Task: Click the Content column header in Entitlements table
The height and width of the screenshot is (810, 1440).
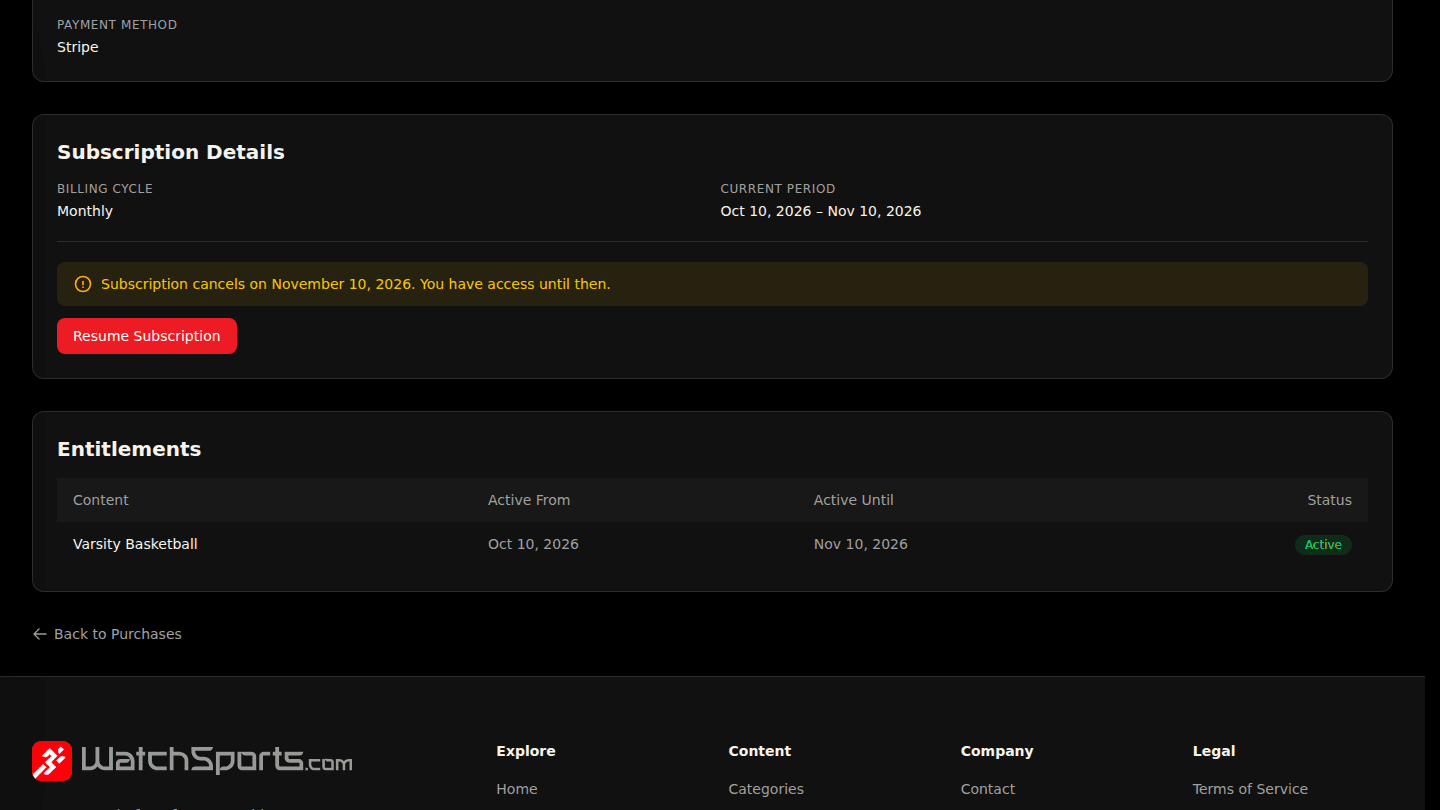Action: click(x=101, y=500)
